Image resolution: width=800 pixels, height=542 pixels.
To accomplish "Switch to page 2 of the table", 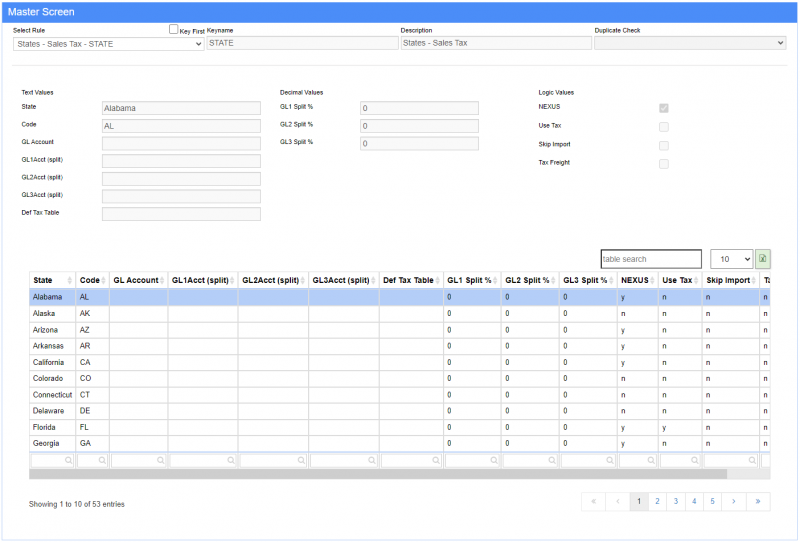I will tap(657, 501).
